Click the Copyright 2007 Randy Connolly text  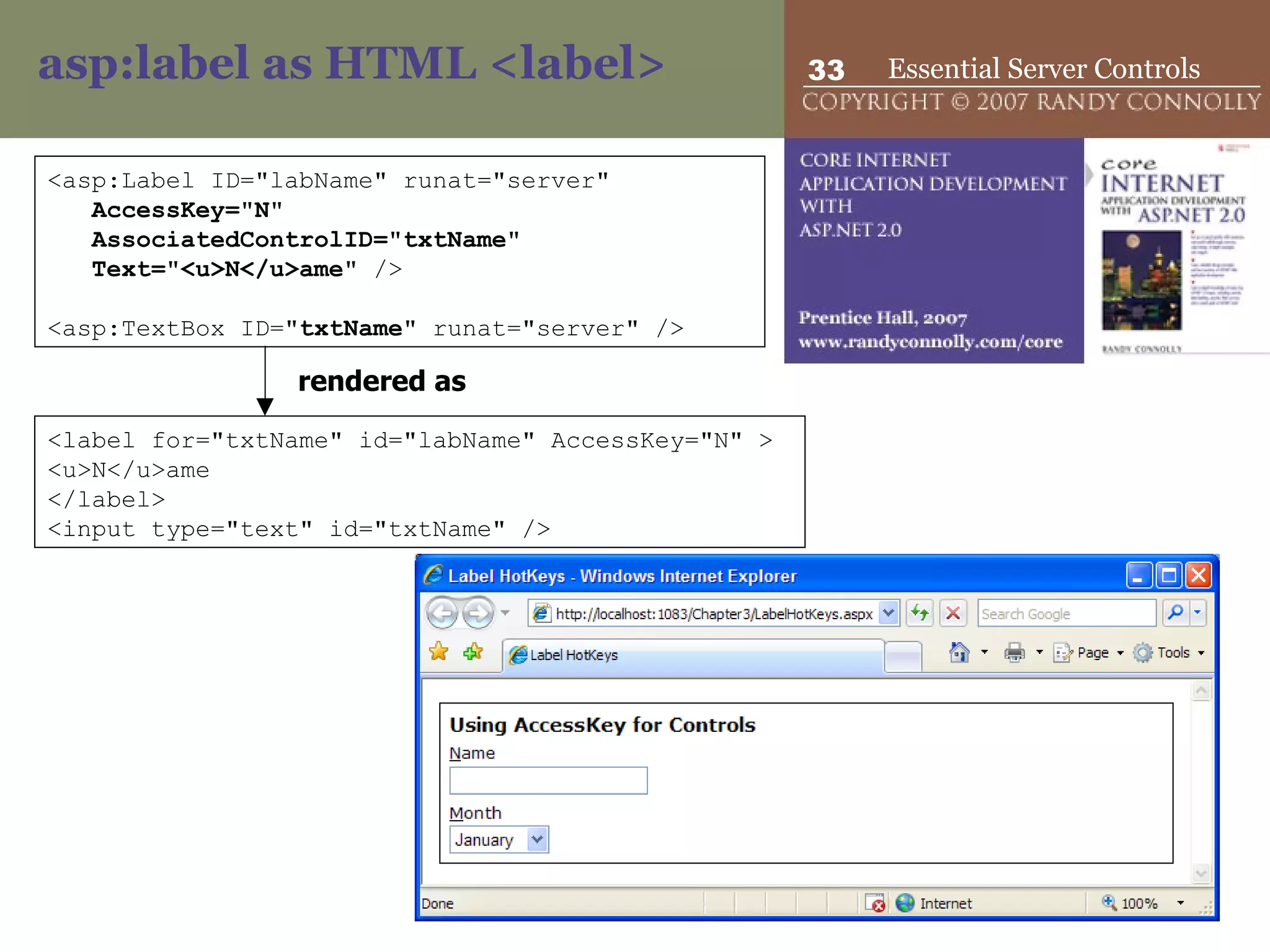1031,102
